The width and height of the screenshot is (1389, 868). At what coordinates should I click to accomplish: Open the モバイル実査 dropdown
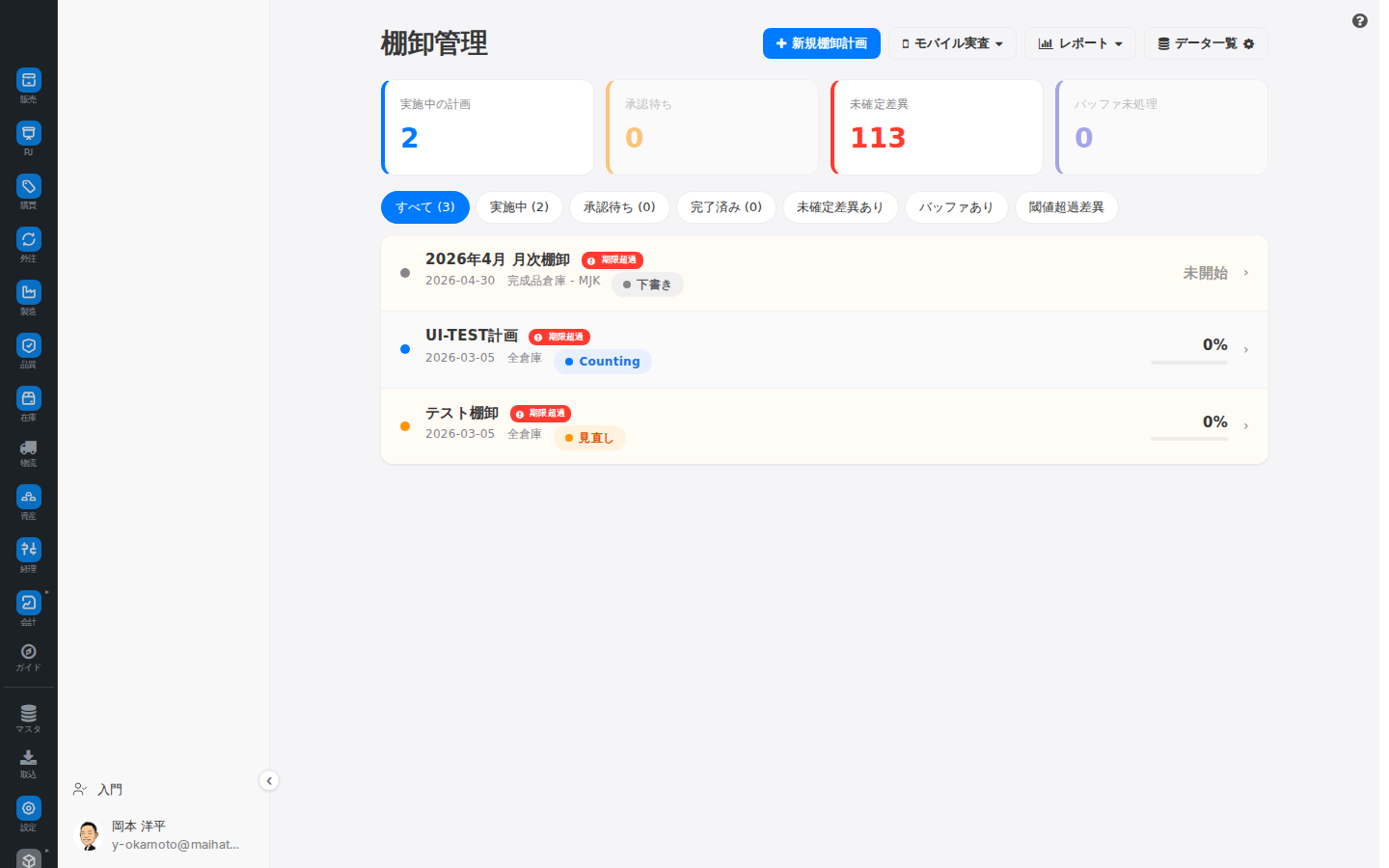click(953, 43)
